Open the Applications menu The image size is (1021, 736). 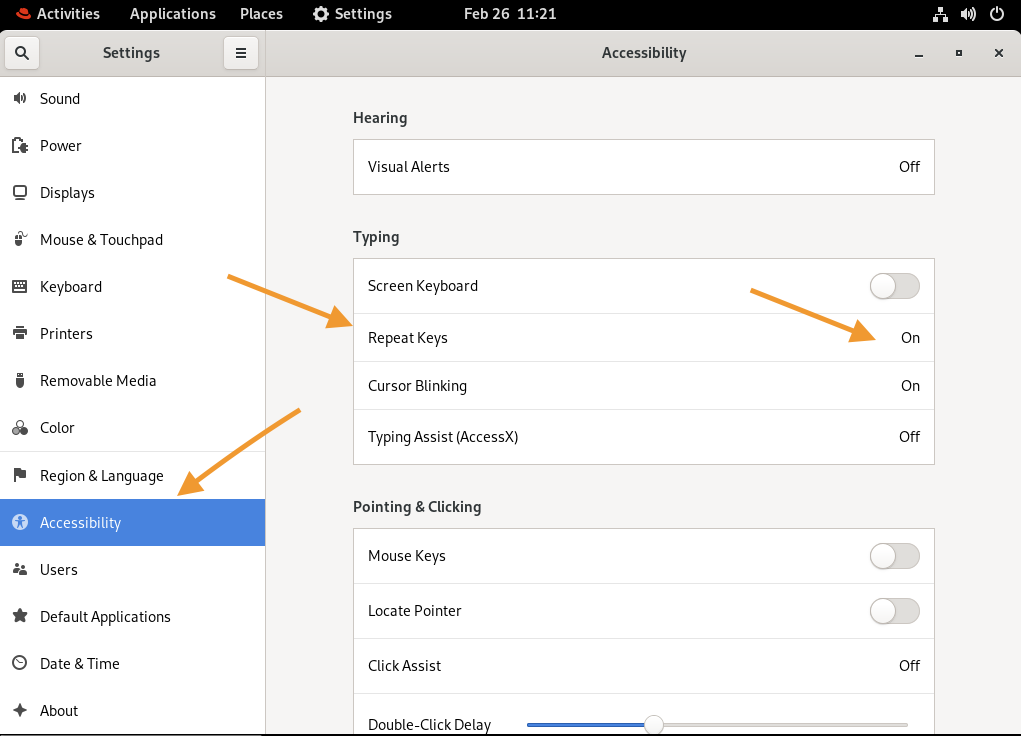172,14
